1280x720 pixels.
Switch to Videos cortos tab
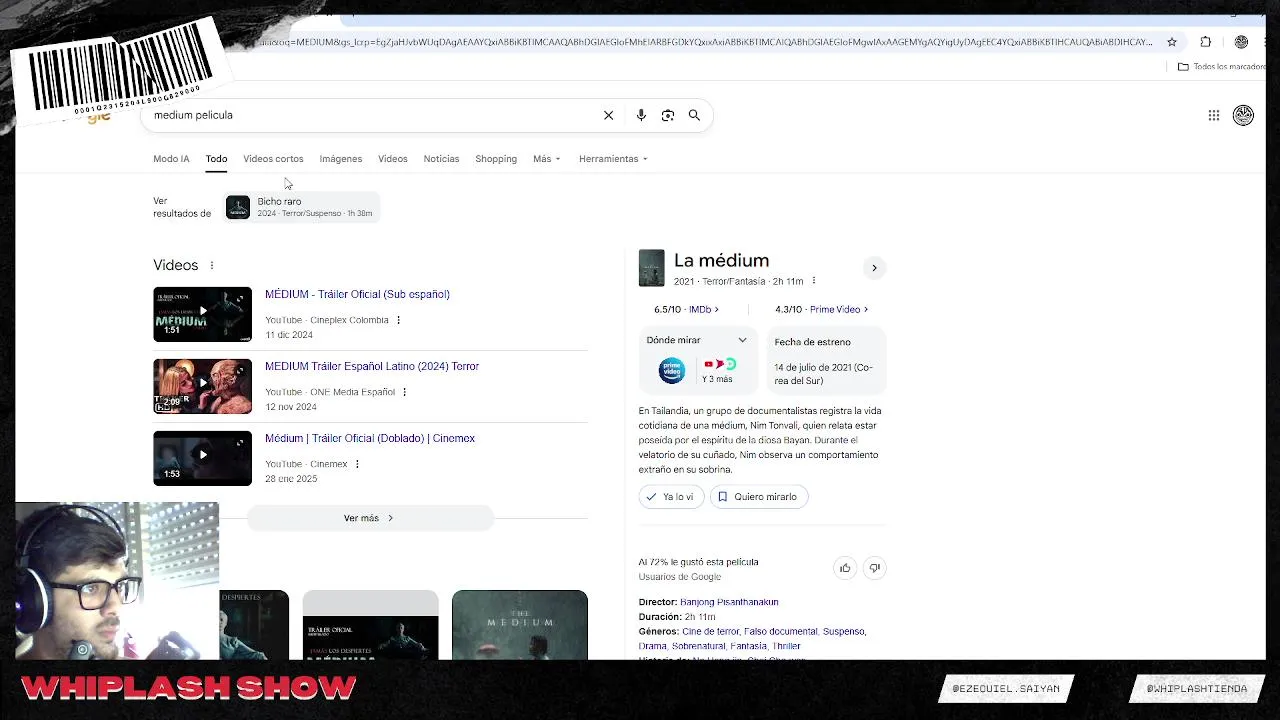[273, 159]
